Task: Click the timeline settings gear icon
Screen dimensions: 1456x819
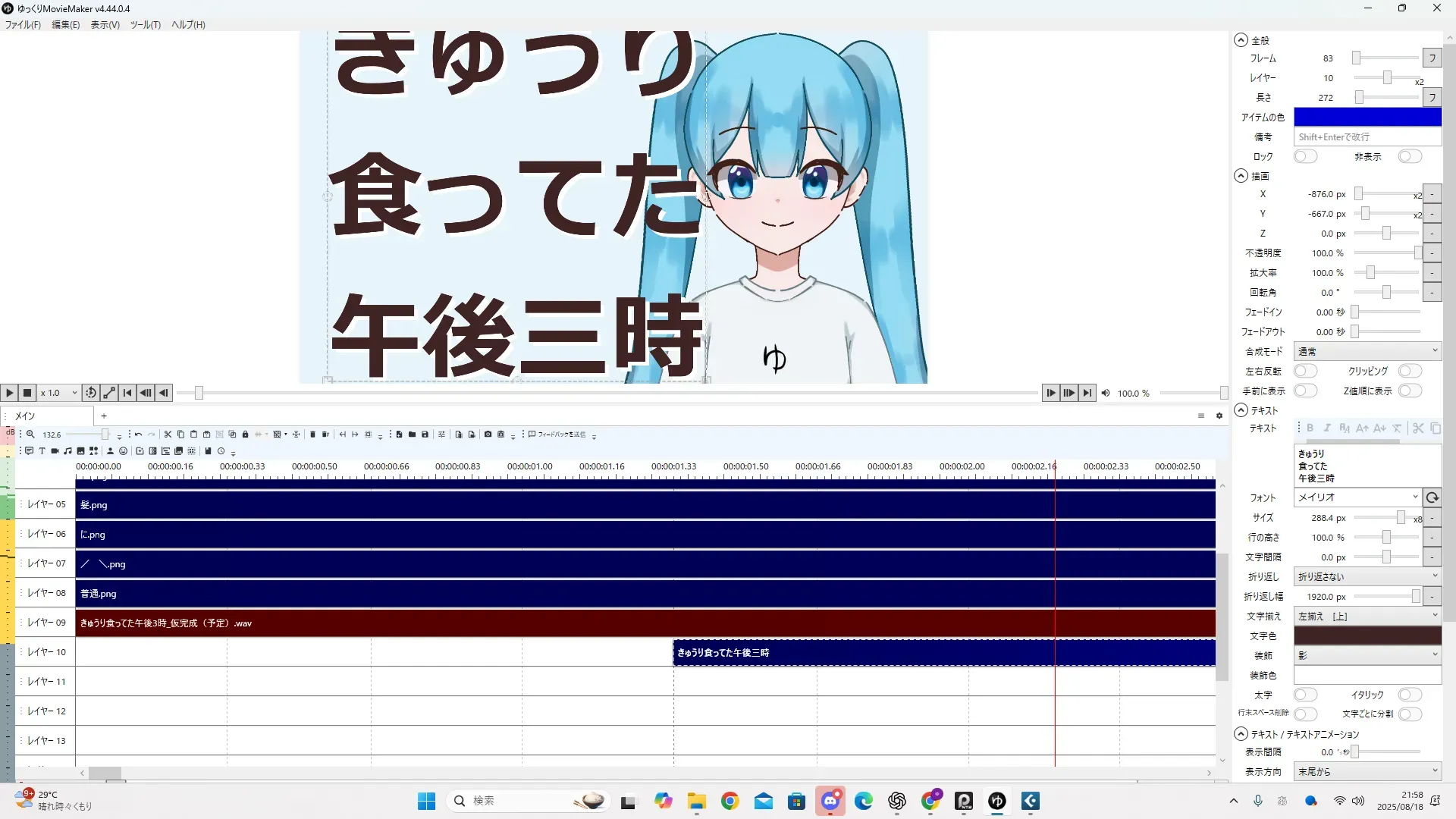Action: tap(1219, 416)
